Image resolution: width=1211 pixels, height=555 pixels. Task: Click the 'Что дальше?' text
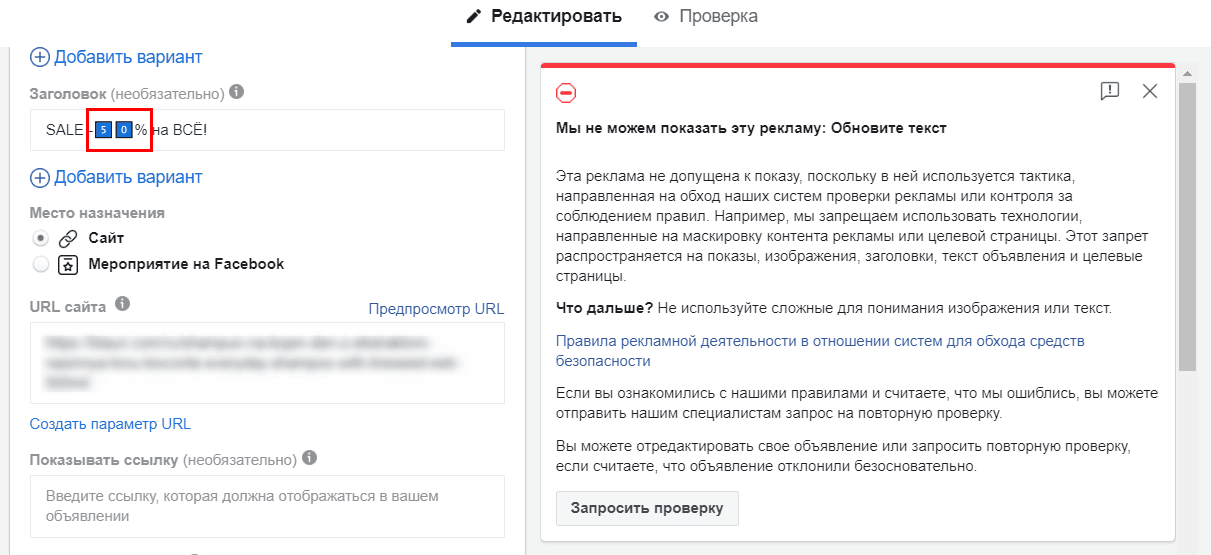pos(604,308)
